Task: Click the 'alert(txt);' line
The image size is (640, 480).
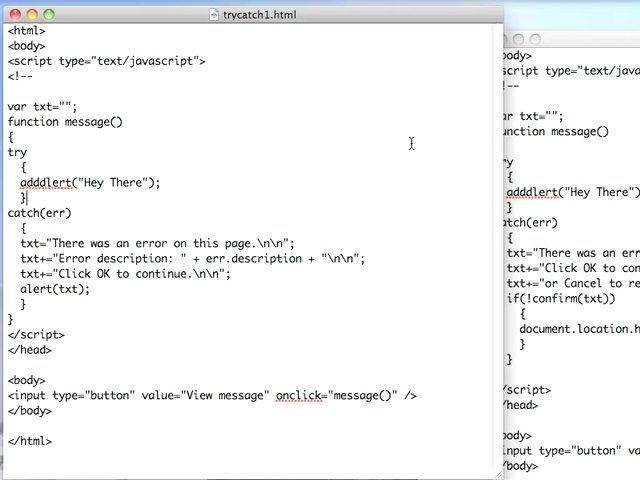Action: tap(55, 289)
